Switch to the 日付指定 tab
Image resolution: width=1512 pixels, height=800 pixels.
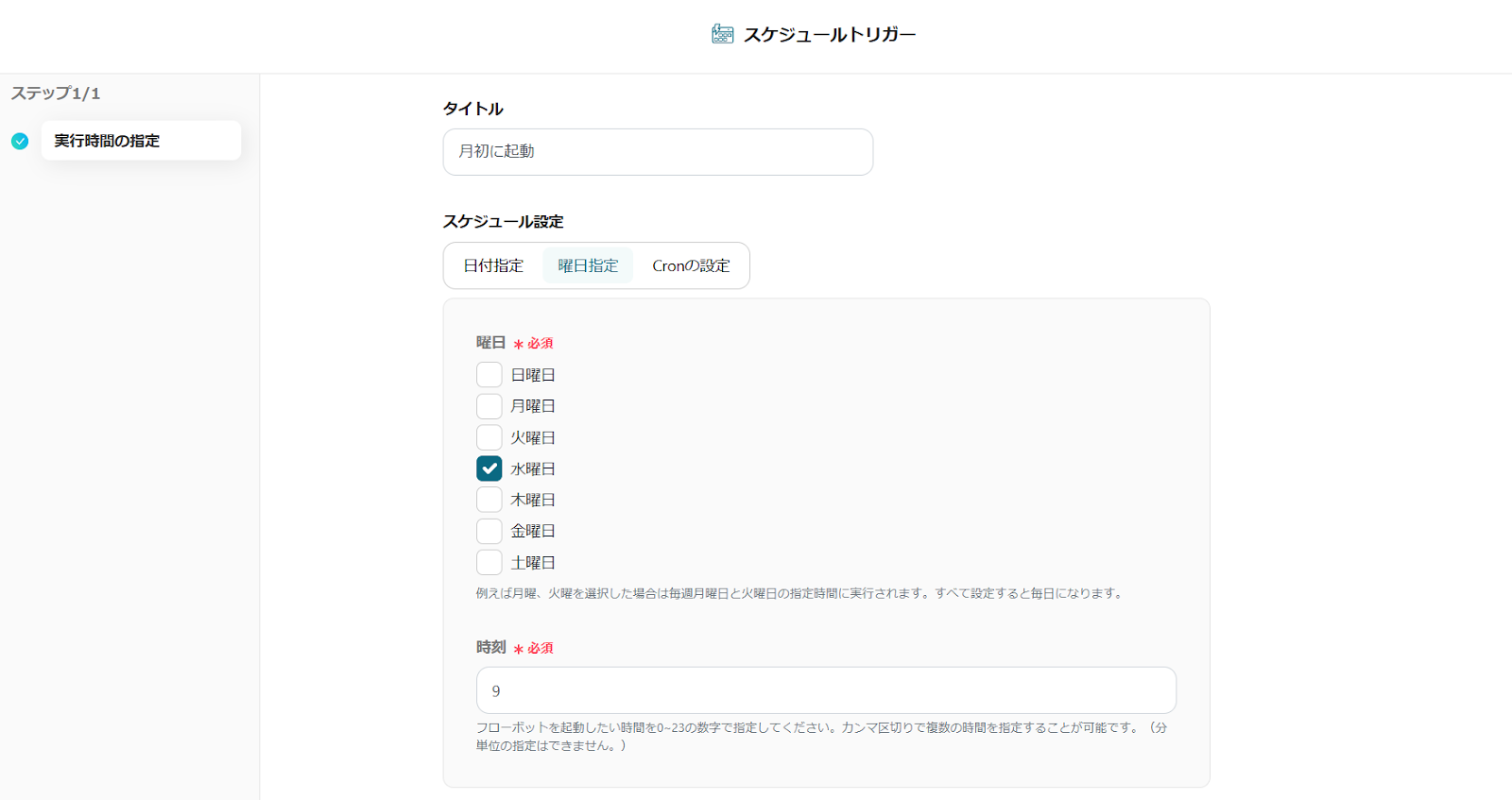(493, 266)
